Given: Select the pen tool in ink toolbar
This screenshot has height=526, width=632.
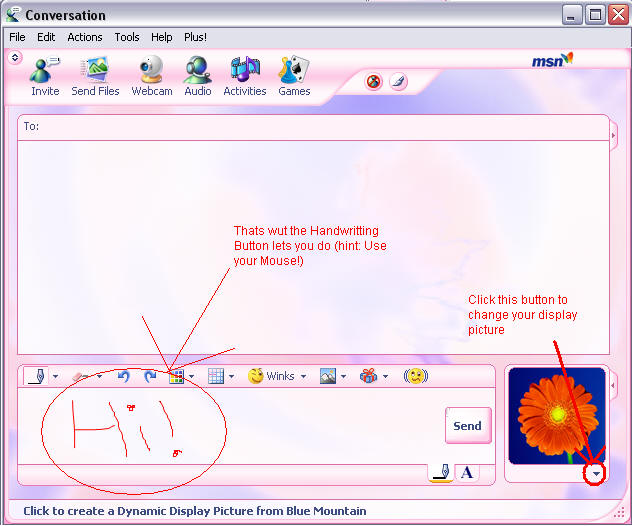Looking at the screenshot, I should [x=37, y=376].
